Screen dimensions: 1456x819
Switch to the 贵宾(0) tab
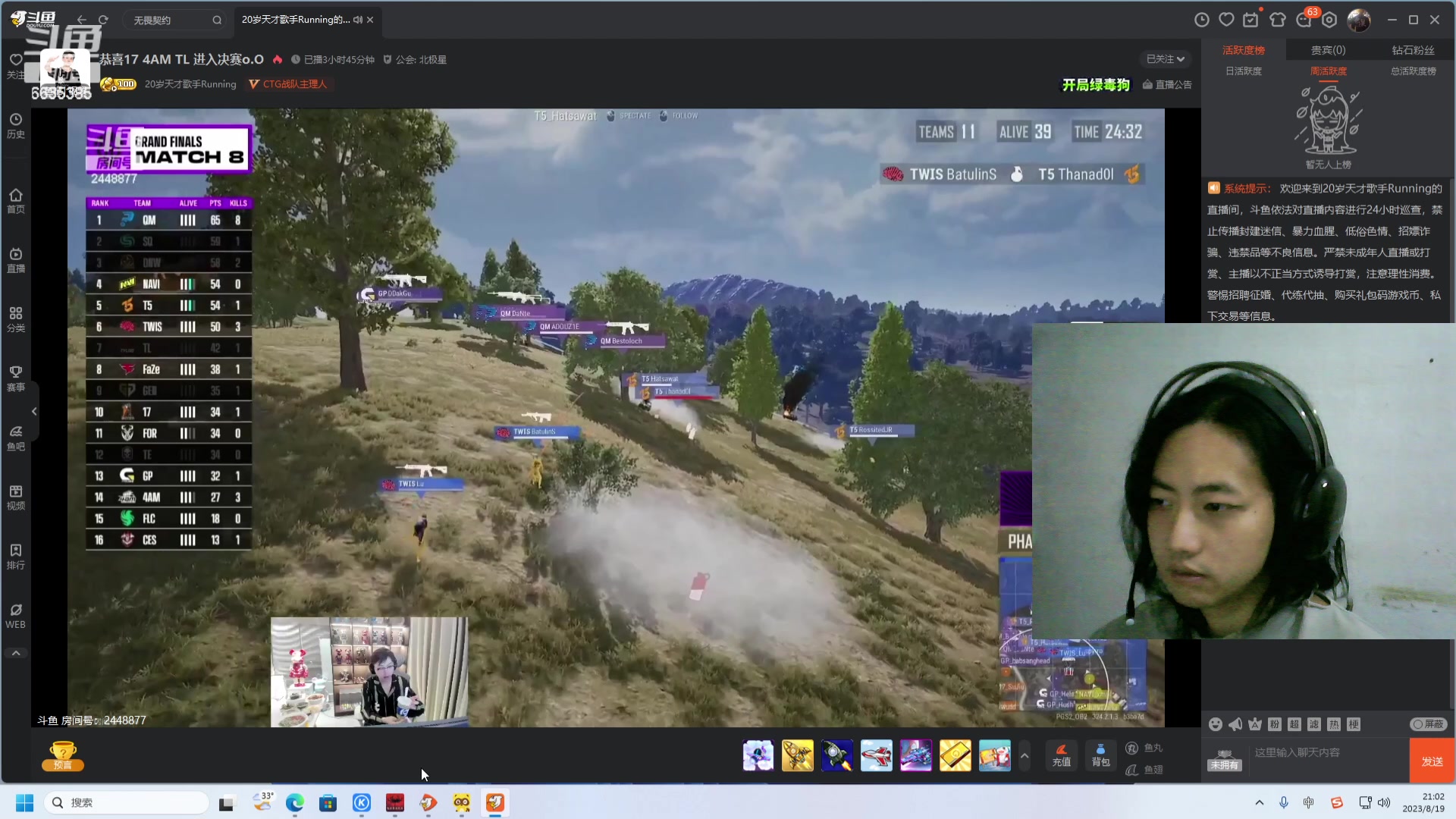coord(1329,50)
